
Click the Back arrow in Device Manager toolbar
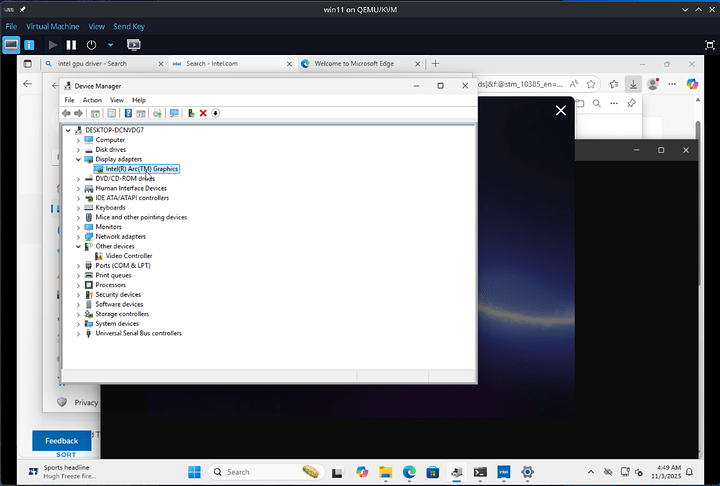[x=66, y=113]
